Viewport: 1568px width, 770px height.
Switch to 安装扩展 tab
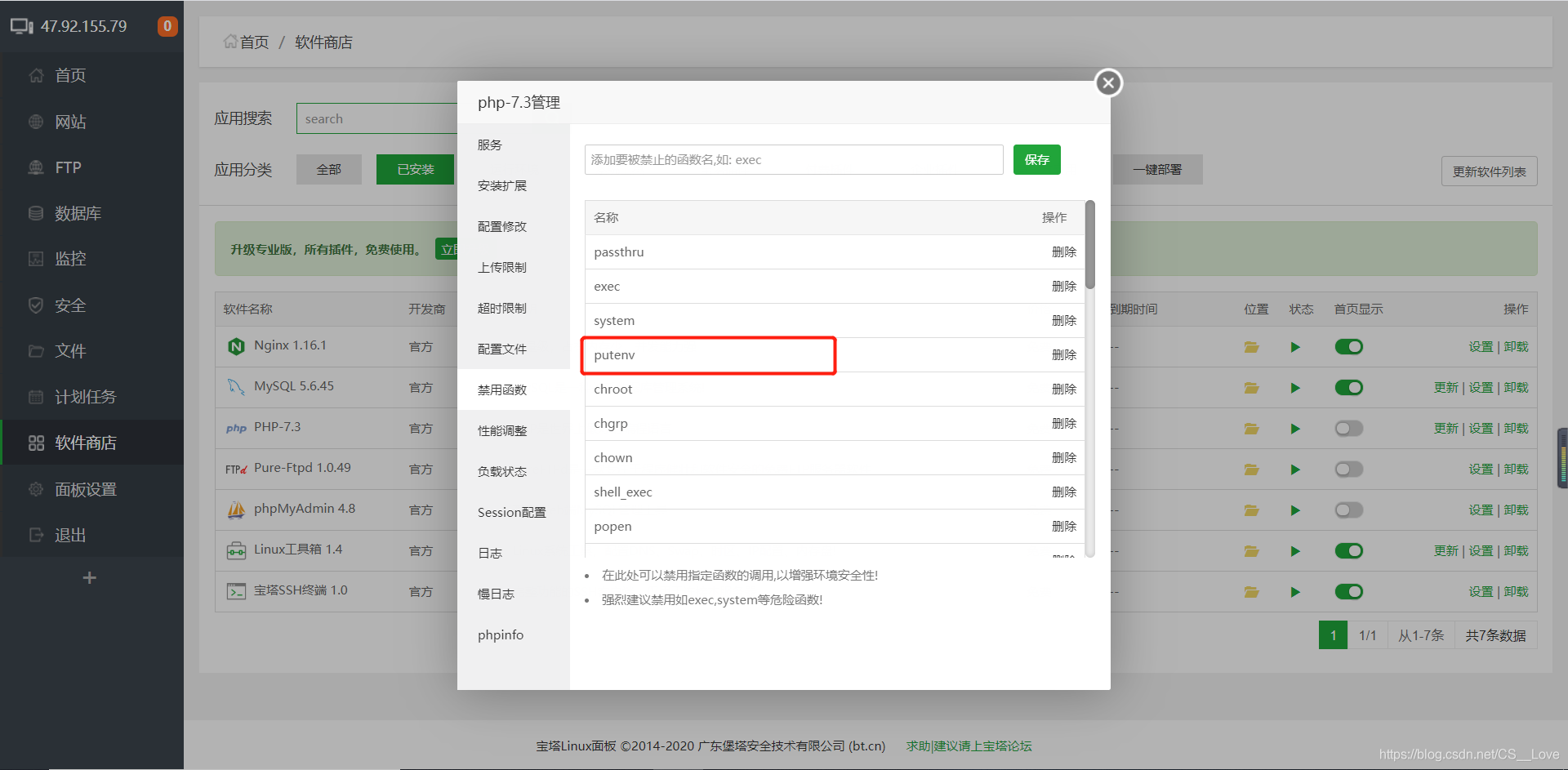pyautogui.click(x=514, y=185)
